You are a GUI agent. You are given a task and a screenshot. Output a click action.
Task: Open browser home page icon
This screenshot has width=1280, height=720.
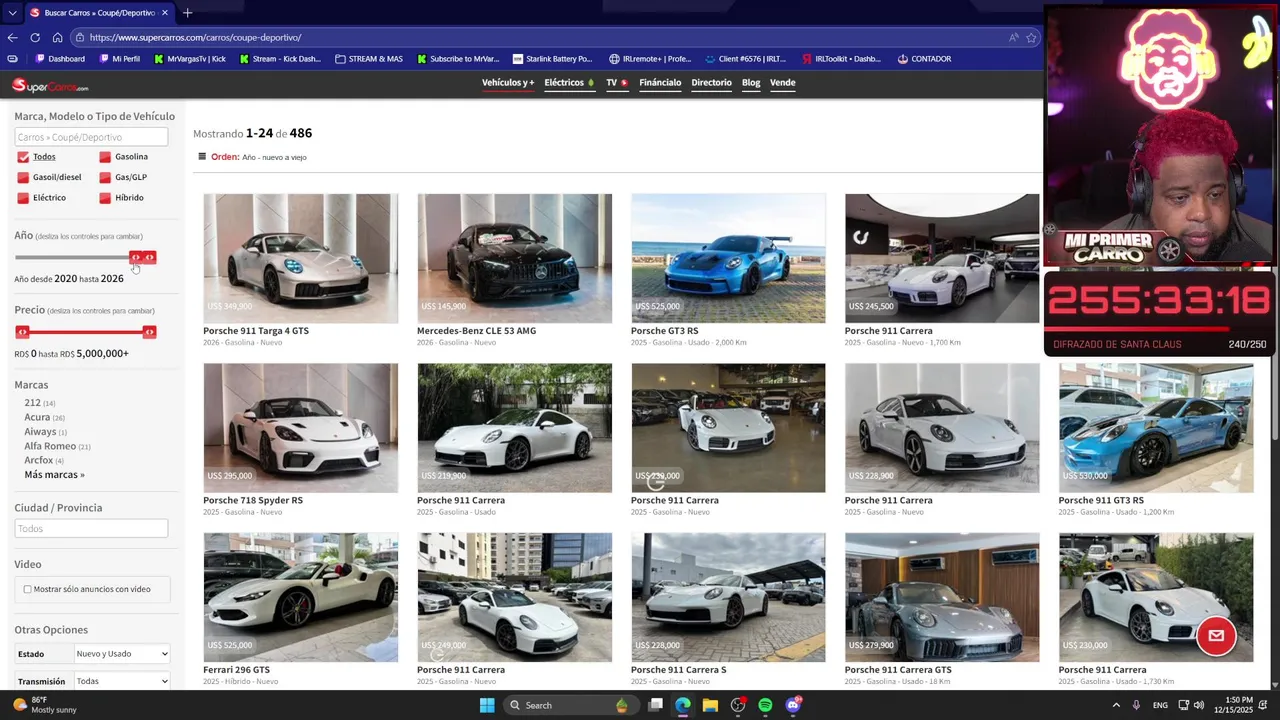pos(57,38)
